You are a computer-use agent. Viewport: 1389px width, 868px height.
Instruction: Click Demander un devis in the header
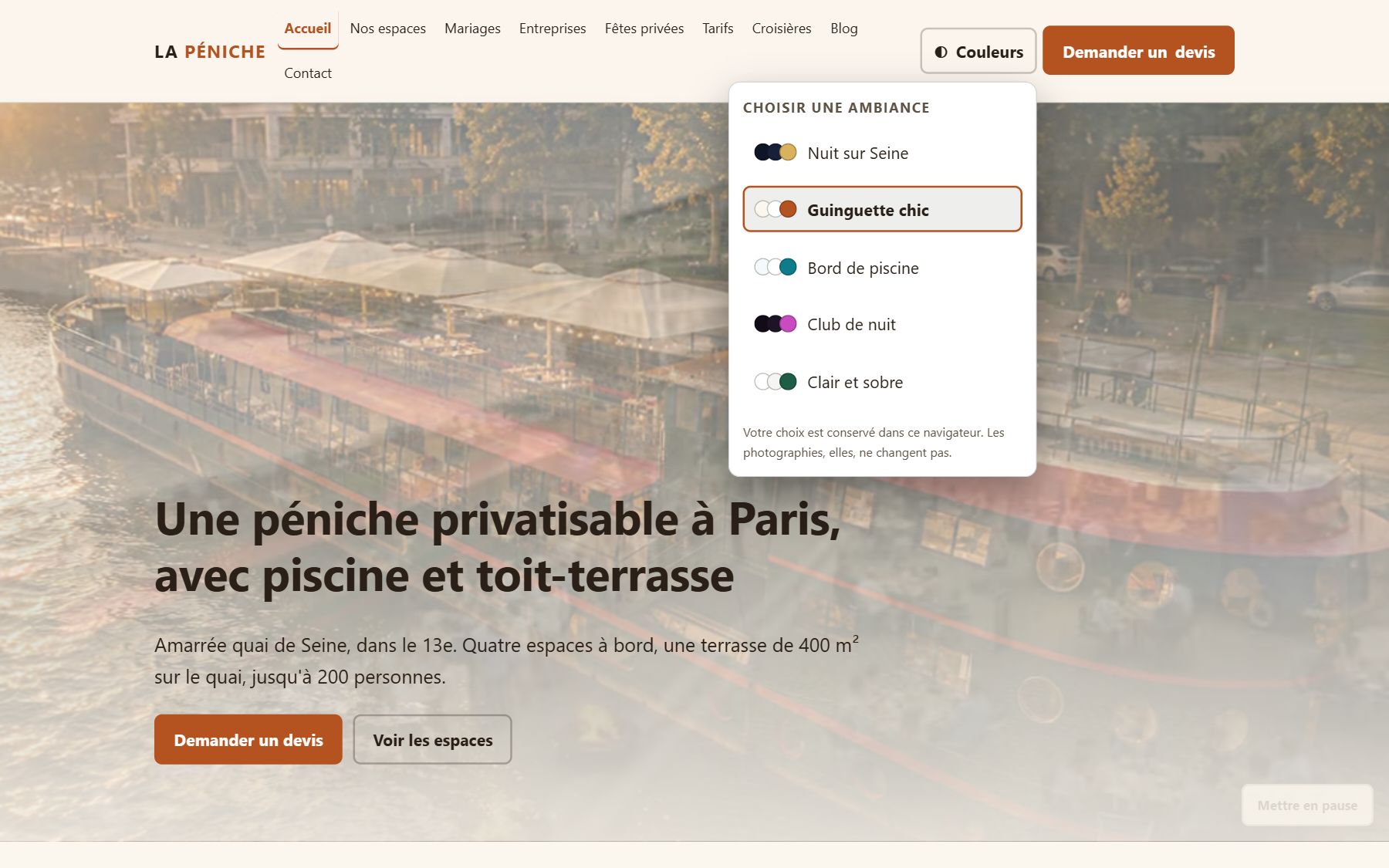click(1138, 51)
